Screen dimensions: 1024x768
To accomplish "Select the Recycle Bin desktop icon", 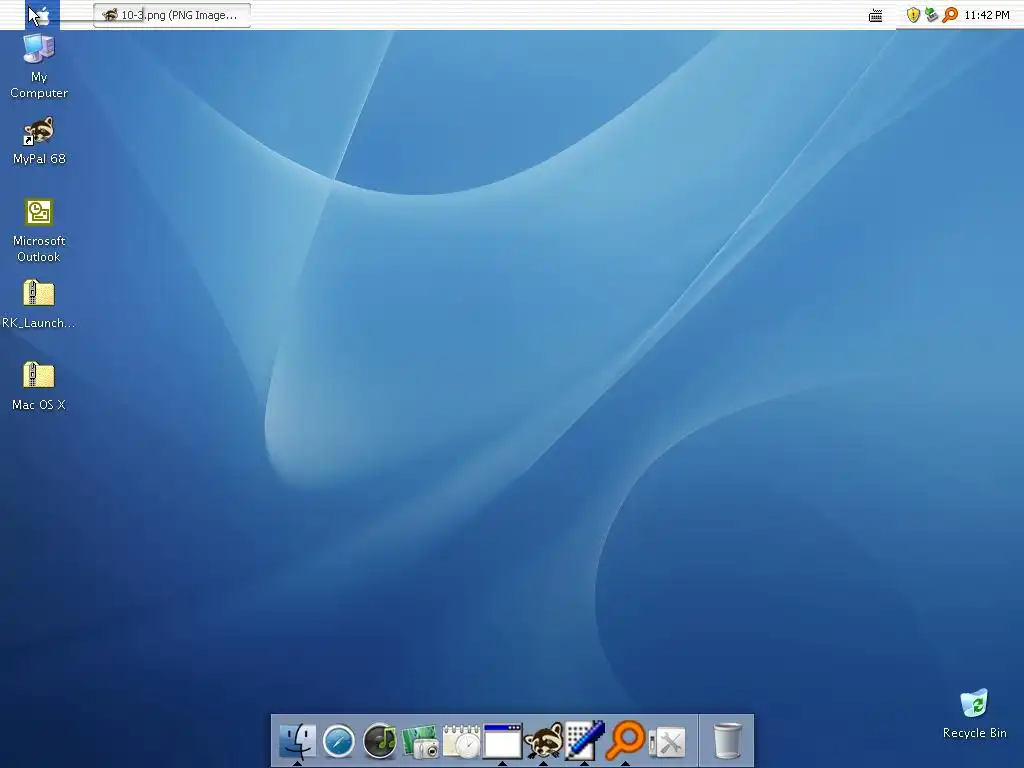I will tap(974, 713).
